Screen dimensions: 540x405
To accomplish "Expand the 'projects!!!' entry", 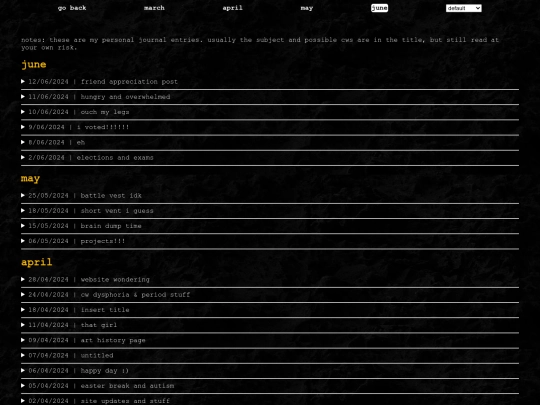I will (270, 241).
